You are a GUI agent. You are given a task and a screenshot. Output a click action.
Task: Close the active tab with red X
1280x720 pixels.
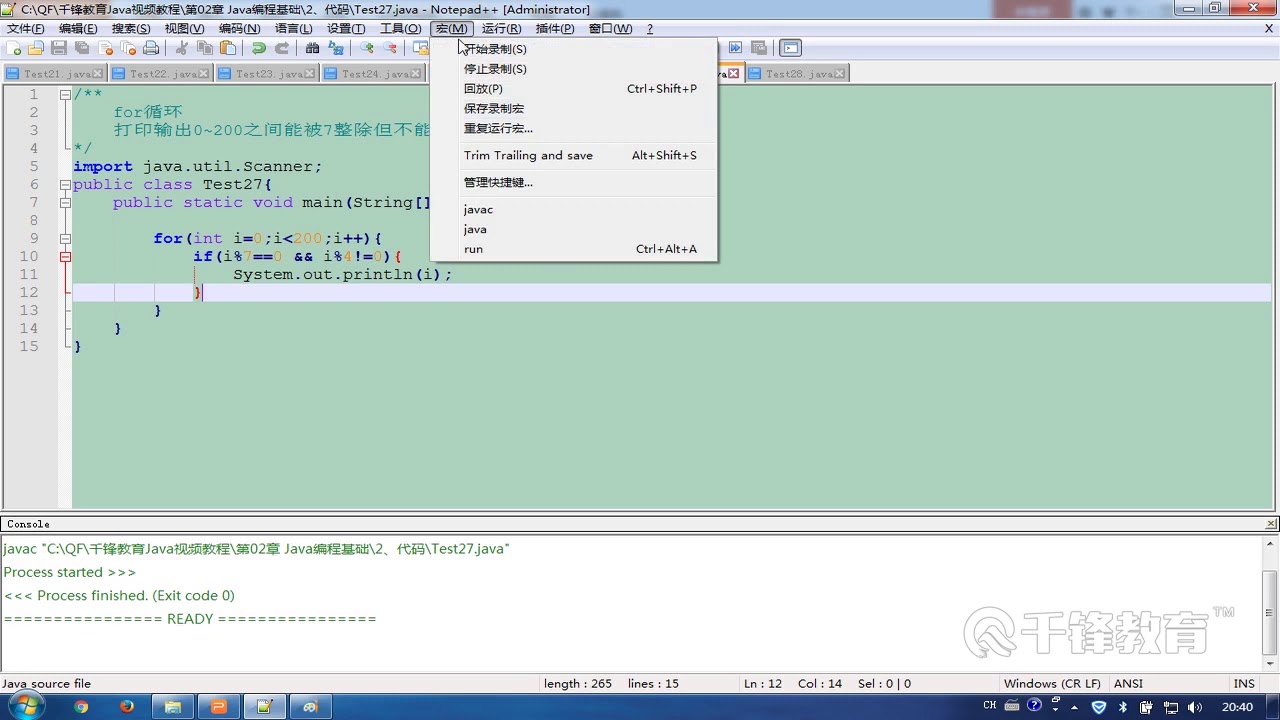point(734,74)
